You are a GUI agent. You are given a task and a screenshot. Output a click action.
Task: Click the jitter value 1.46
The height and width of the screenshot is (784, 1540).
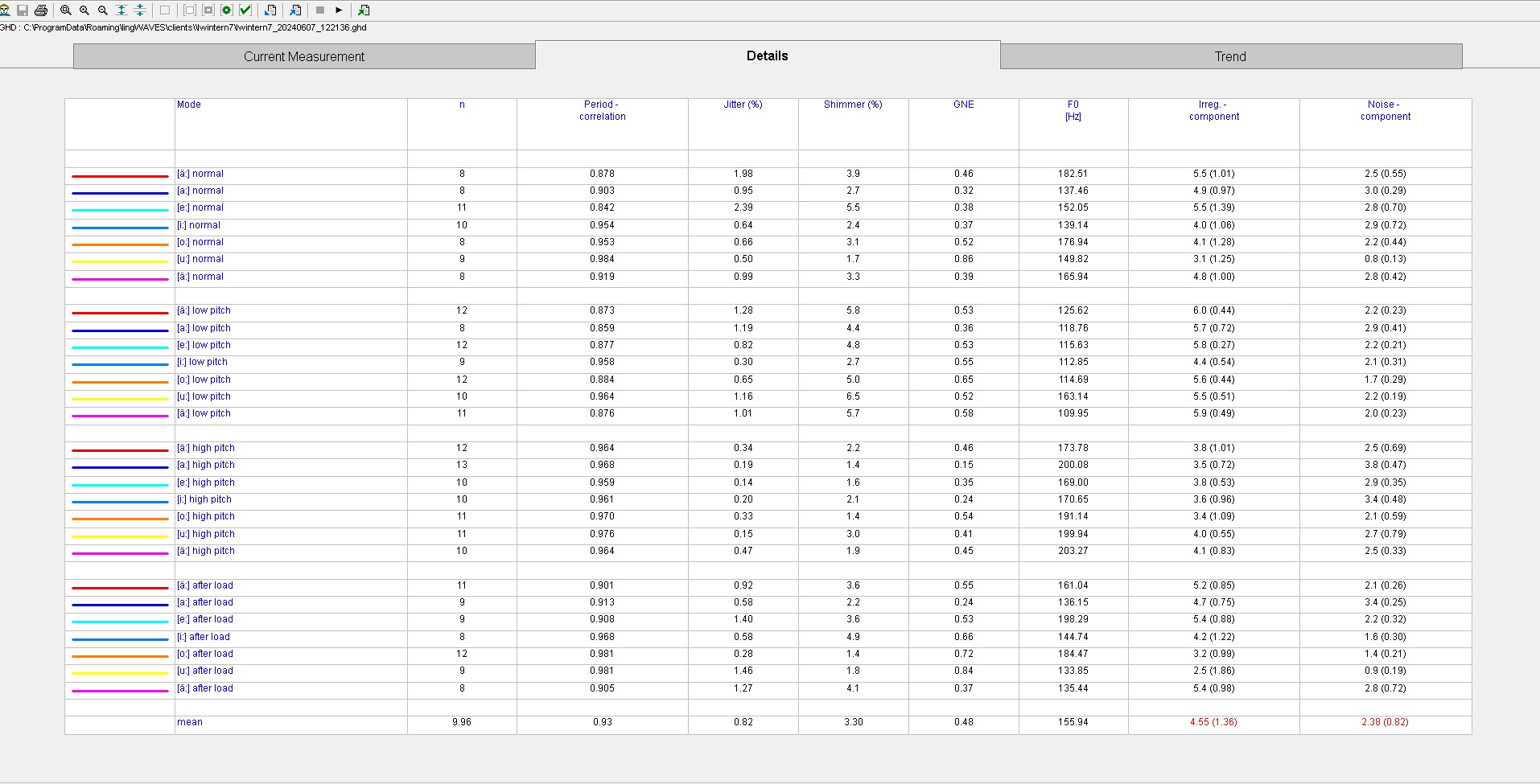click(x=743, y=671)
